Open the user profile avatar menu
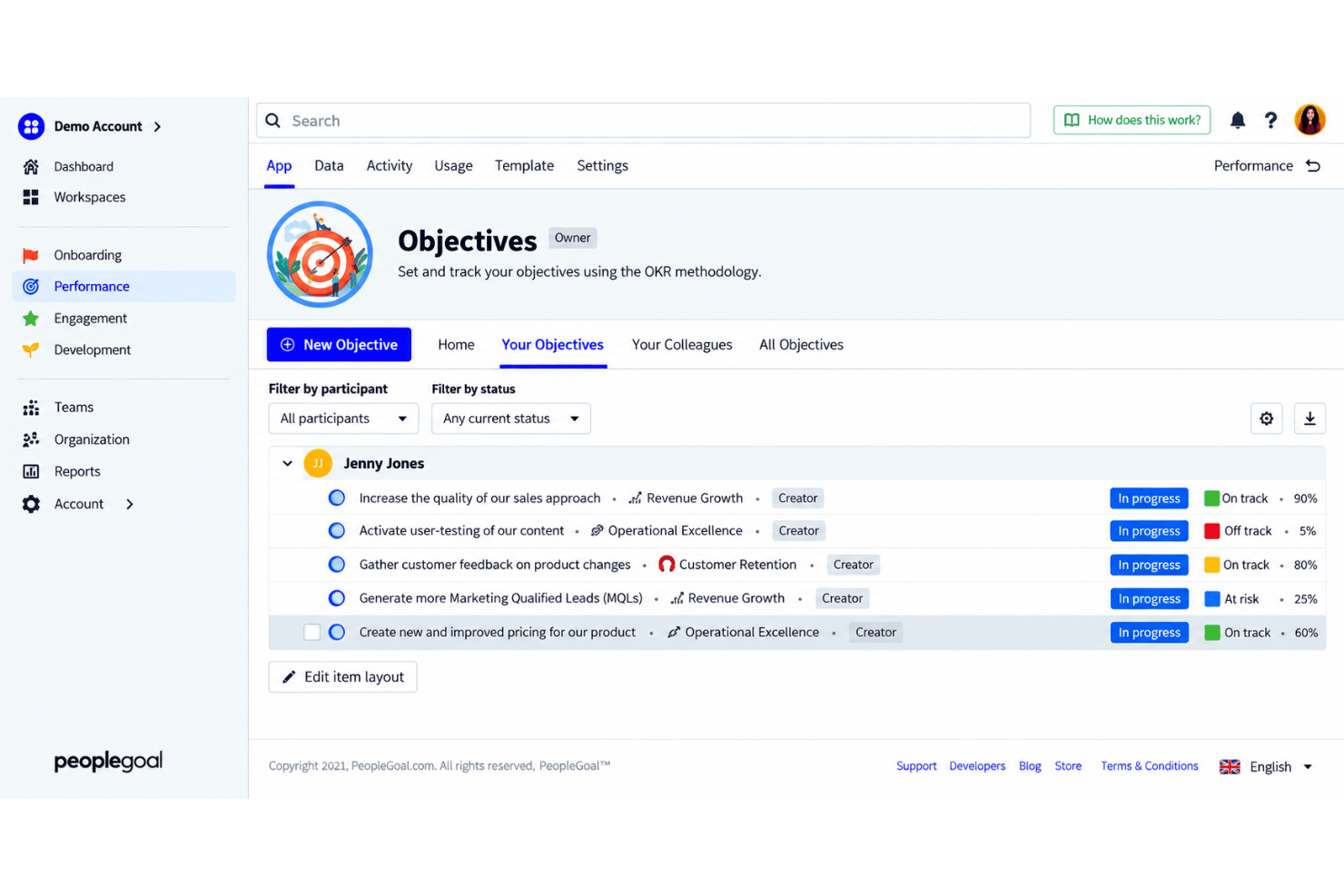Image resolution: width=1344 pixels, height=896 pixels. 1309,120
